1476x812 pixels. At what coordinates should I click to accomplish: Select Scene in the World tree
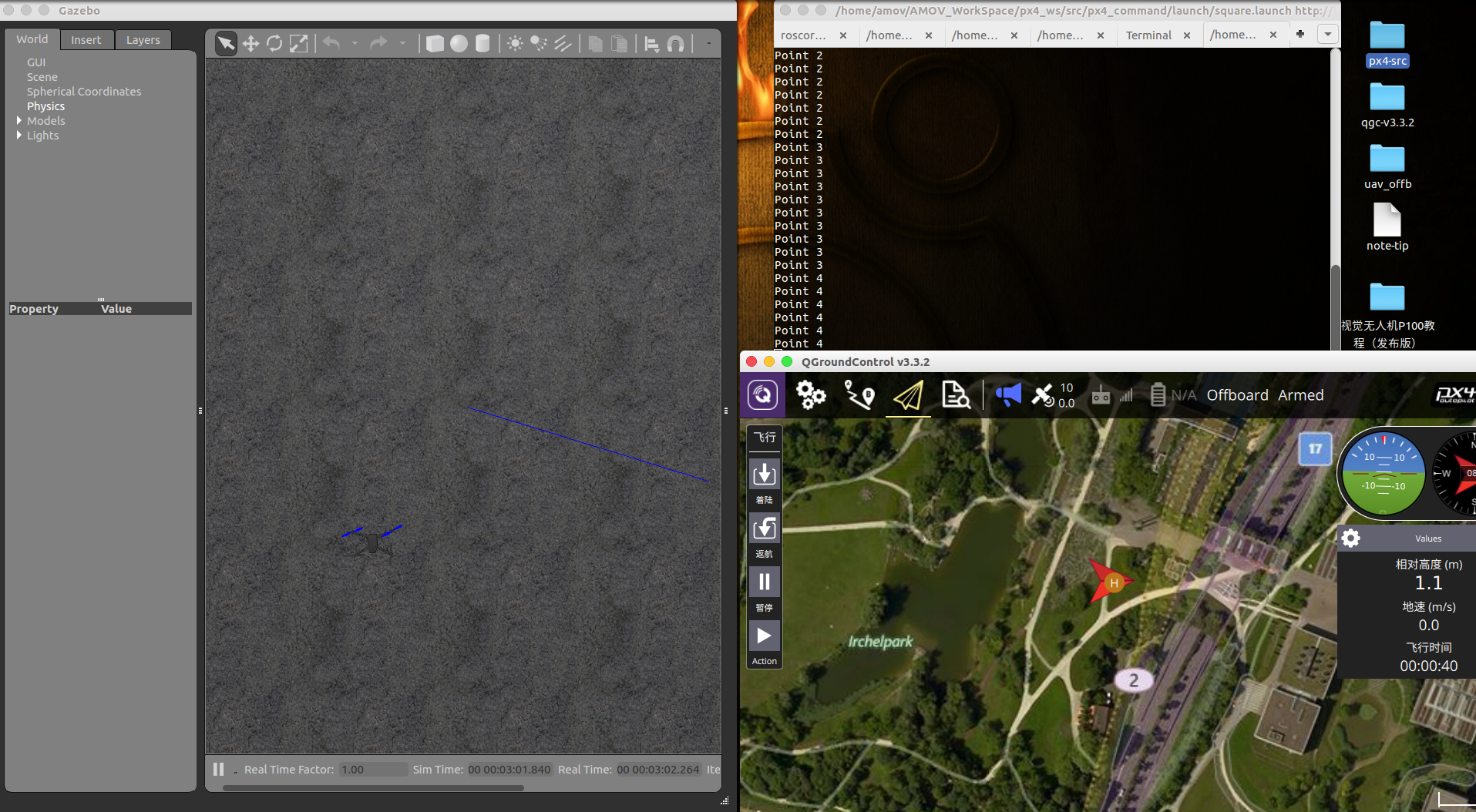click(x=42, y=77)
